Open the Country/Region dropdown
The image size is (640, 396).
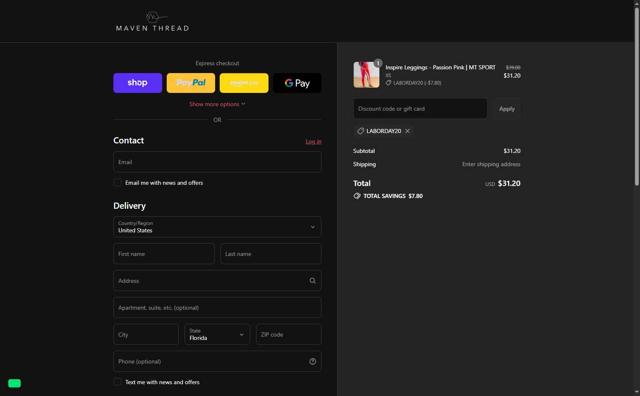pos(217,227)
